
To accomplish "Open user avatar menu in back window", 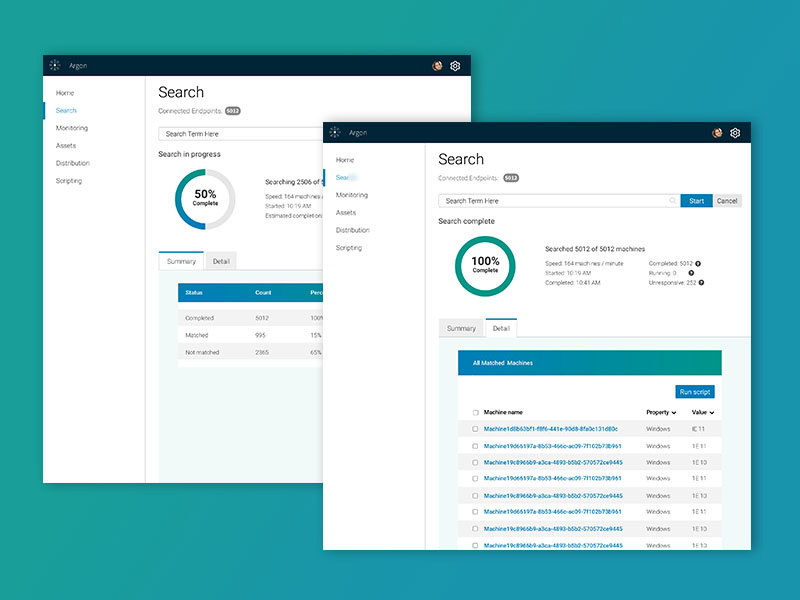I will (437, 66).
